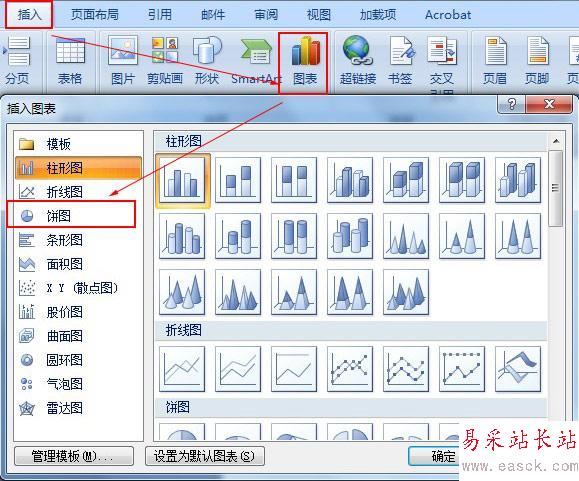Select 条形图 chart category

point(78,240)
